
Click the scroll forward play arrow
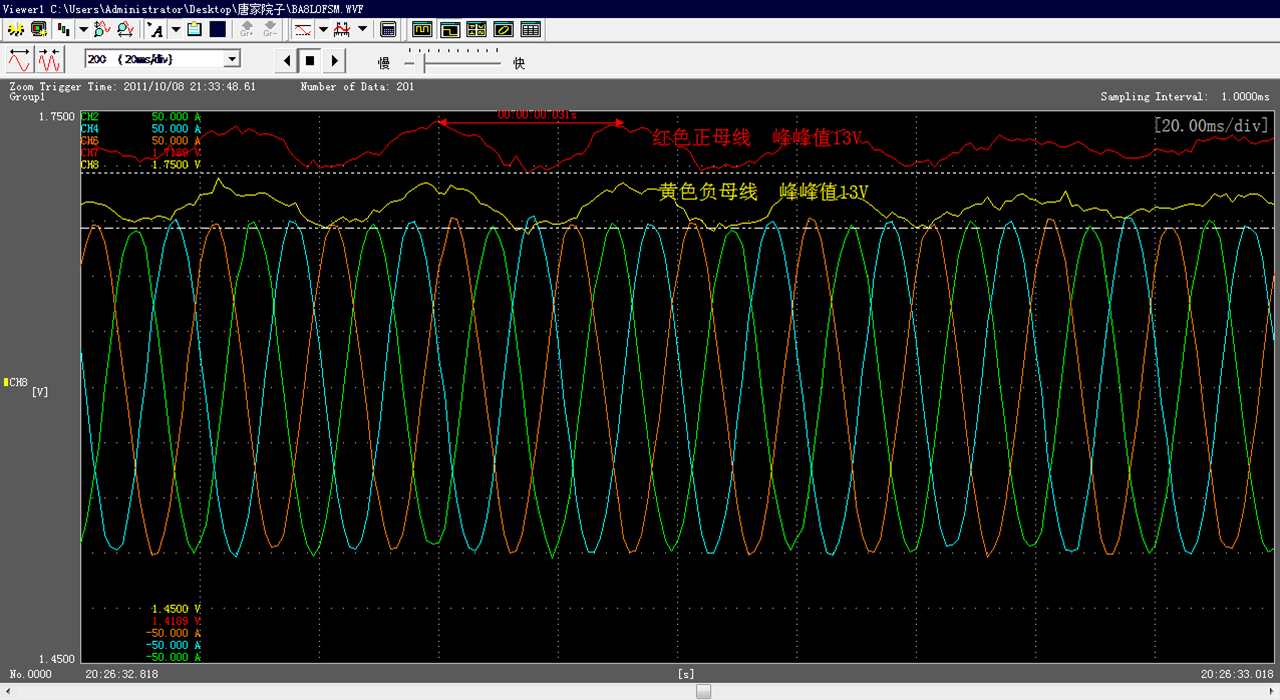(x=335, y=61)
